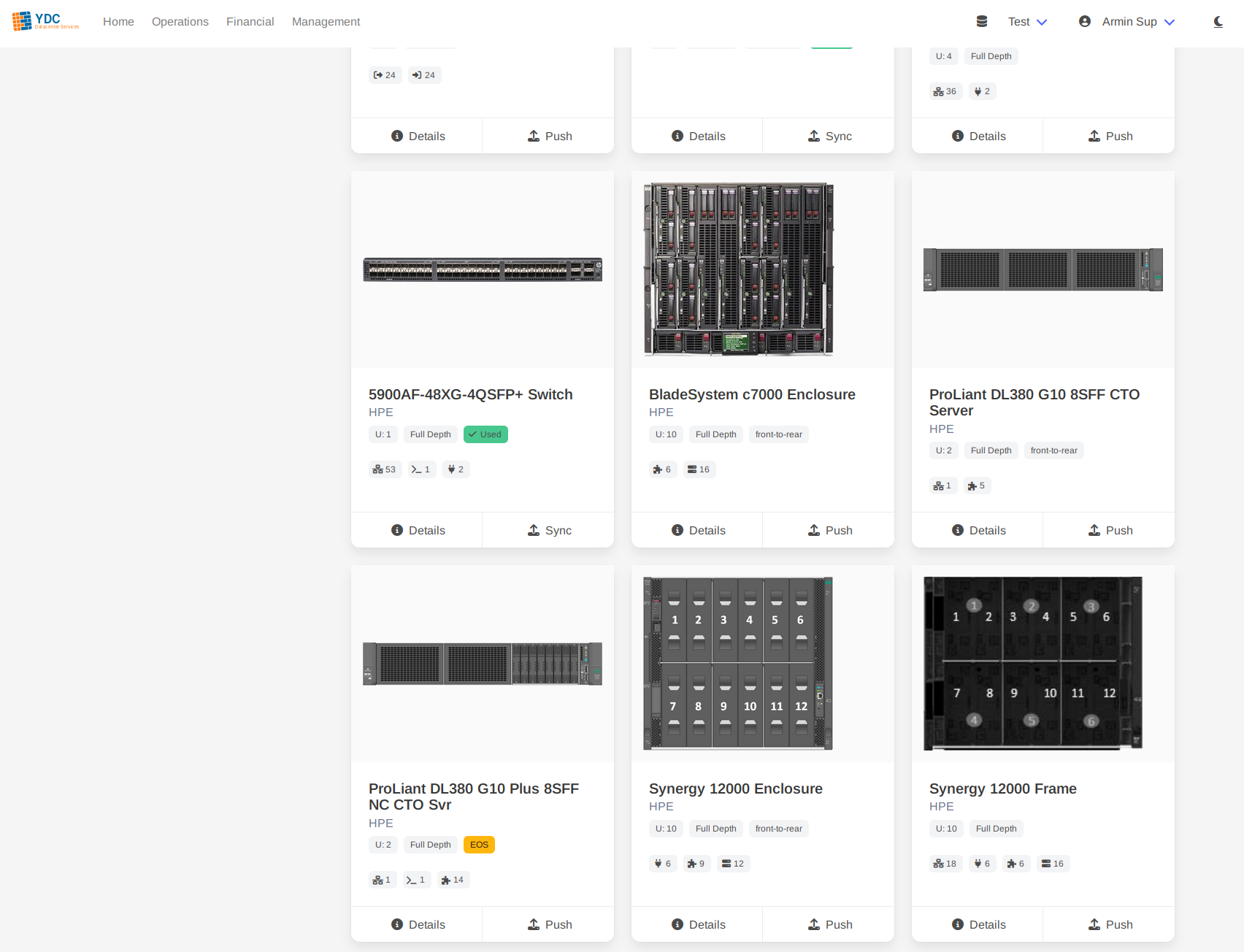Push the Synergy 12000 Enclosure
1244x952 pixels.
(829, 924)
